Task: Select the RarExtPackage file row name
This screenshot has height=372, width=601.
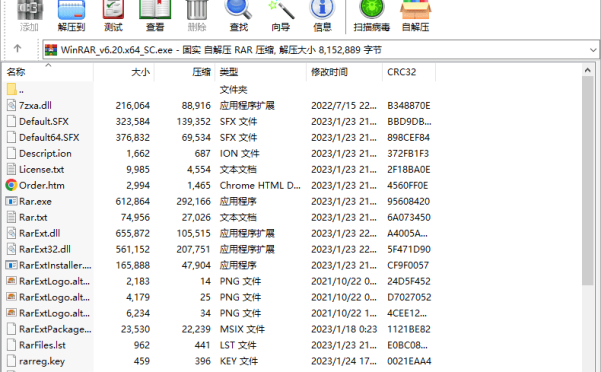Action: [55, 329]
